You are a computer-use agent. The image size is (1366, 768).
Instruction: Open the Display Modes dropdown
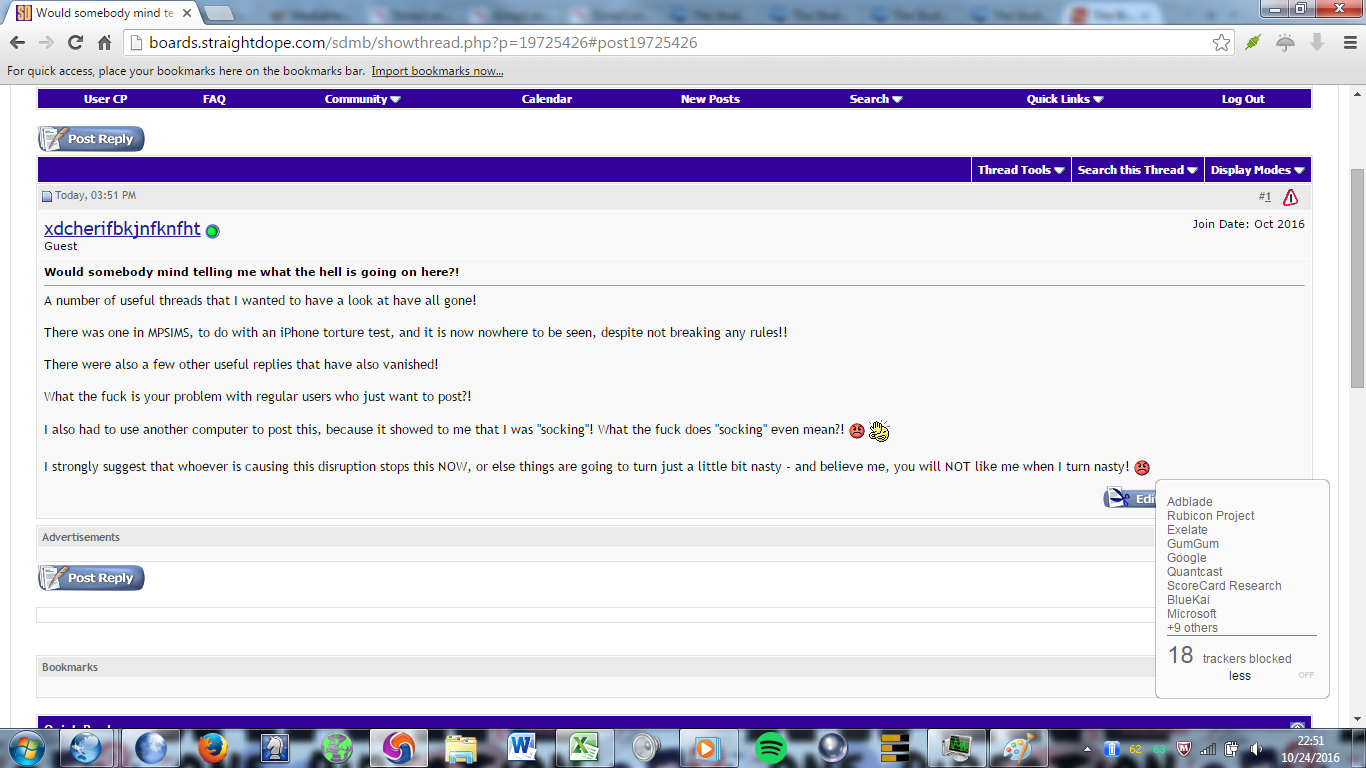(1257, 170)
